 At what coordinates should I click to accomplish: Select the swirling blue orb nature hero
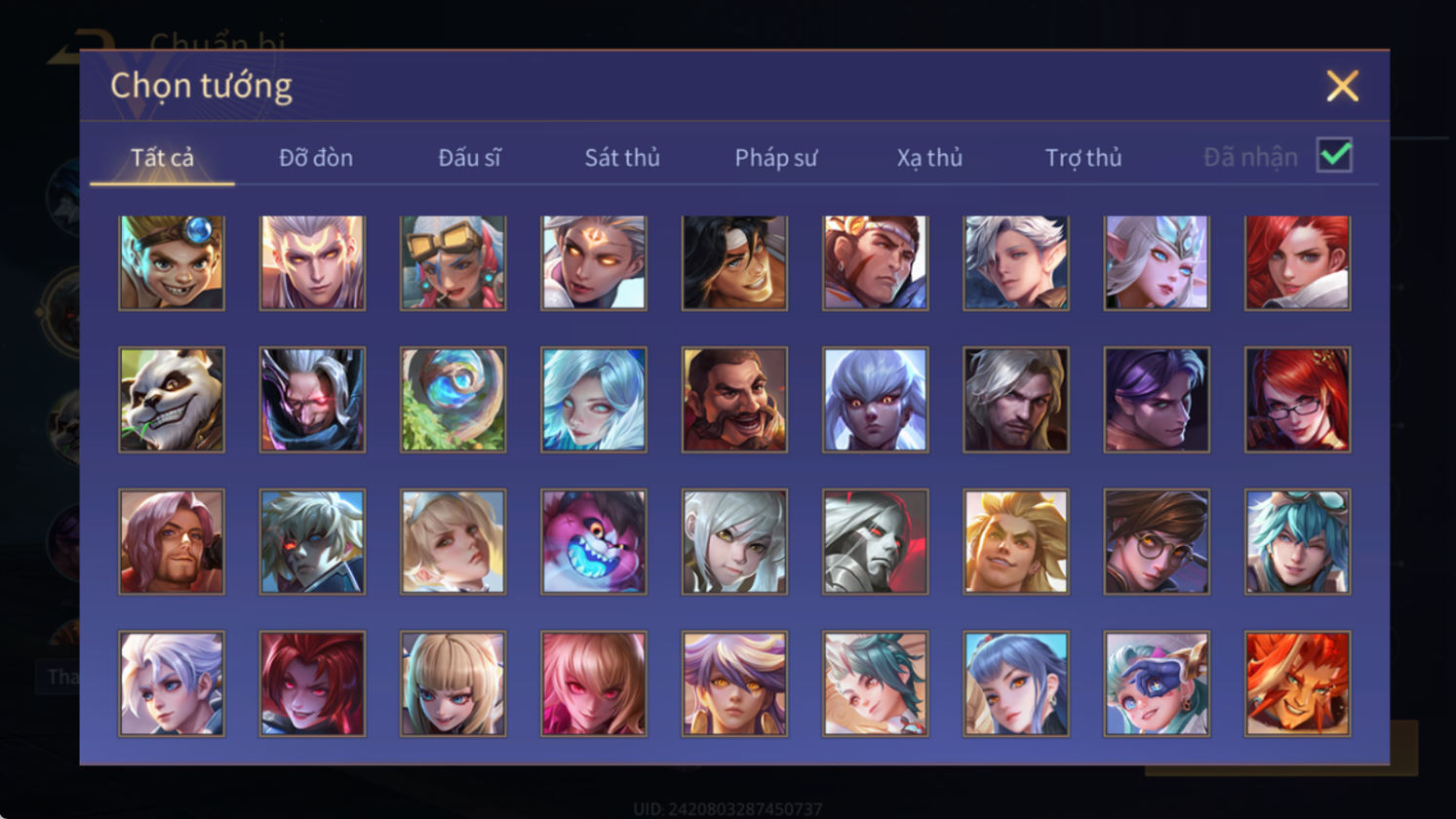point(453,400)
